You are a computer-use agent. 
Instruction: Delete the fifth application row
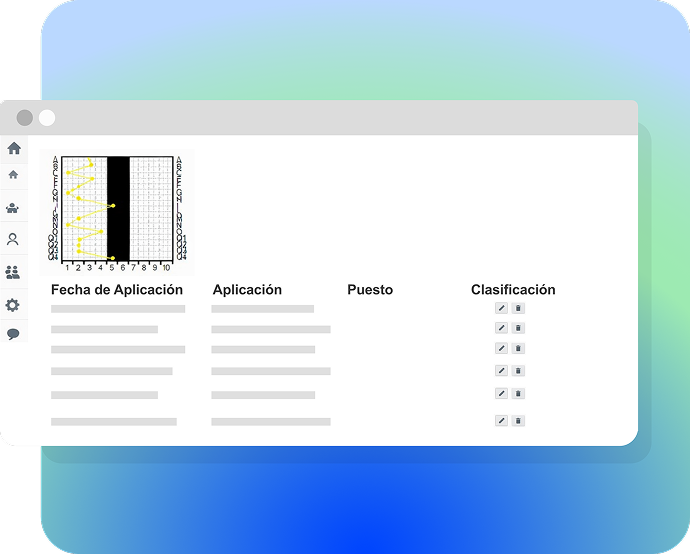point(518,393)
